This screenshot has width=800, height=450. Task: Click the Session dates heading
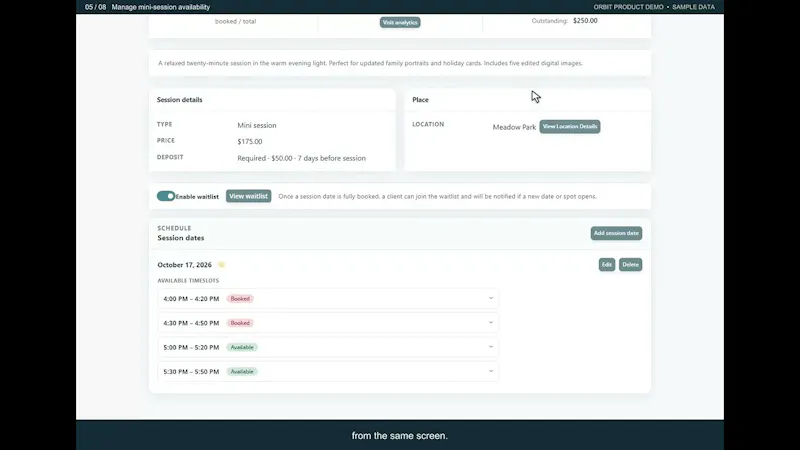point(181,238)
